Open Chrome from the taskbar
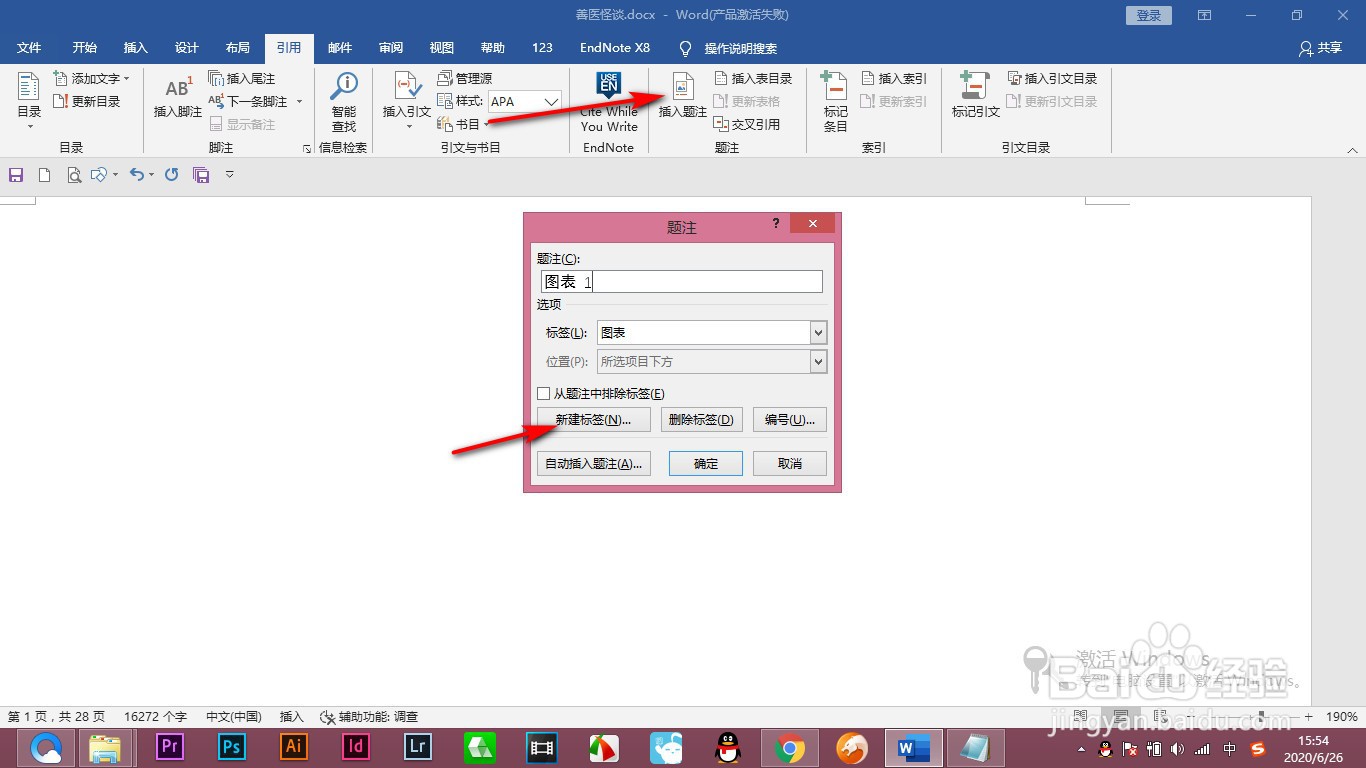This screenshot has height=768, width=1366. pos(790,747)
